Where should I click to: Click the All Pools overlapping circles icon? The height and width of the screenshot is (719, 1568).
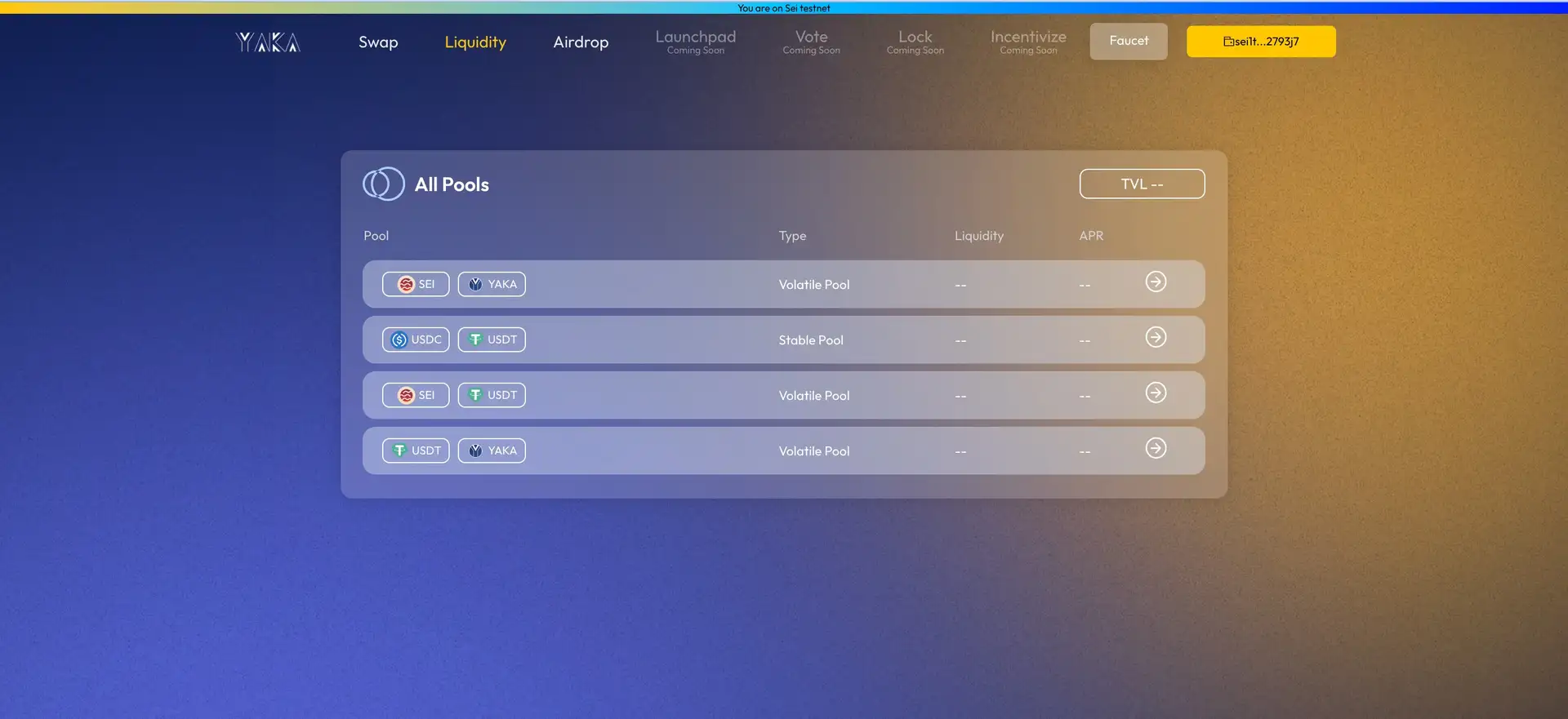[x=384, y=184]
